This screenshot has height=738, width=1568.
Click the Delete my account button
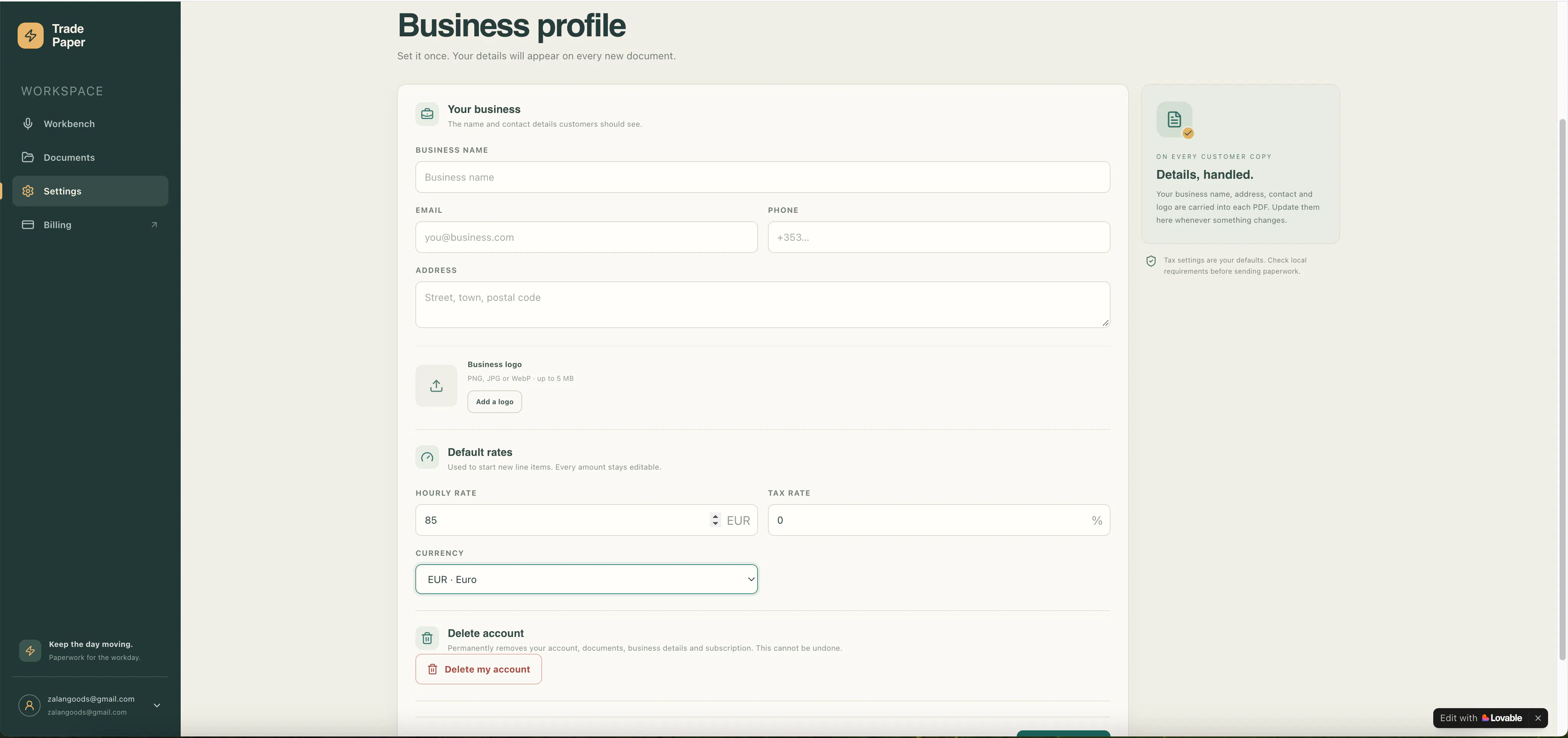point(479,669)
